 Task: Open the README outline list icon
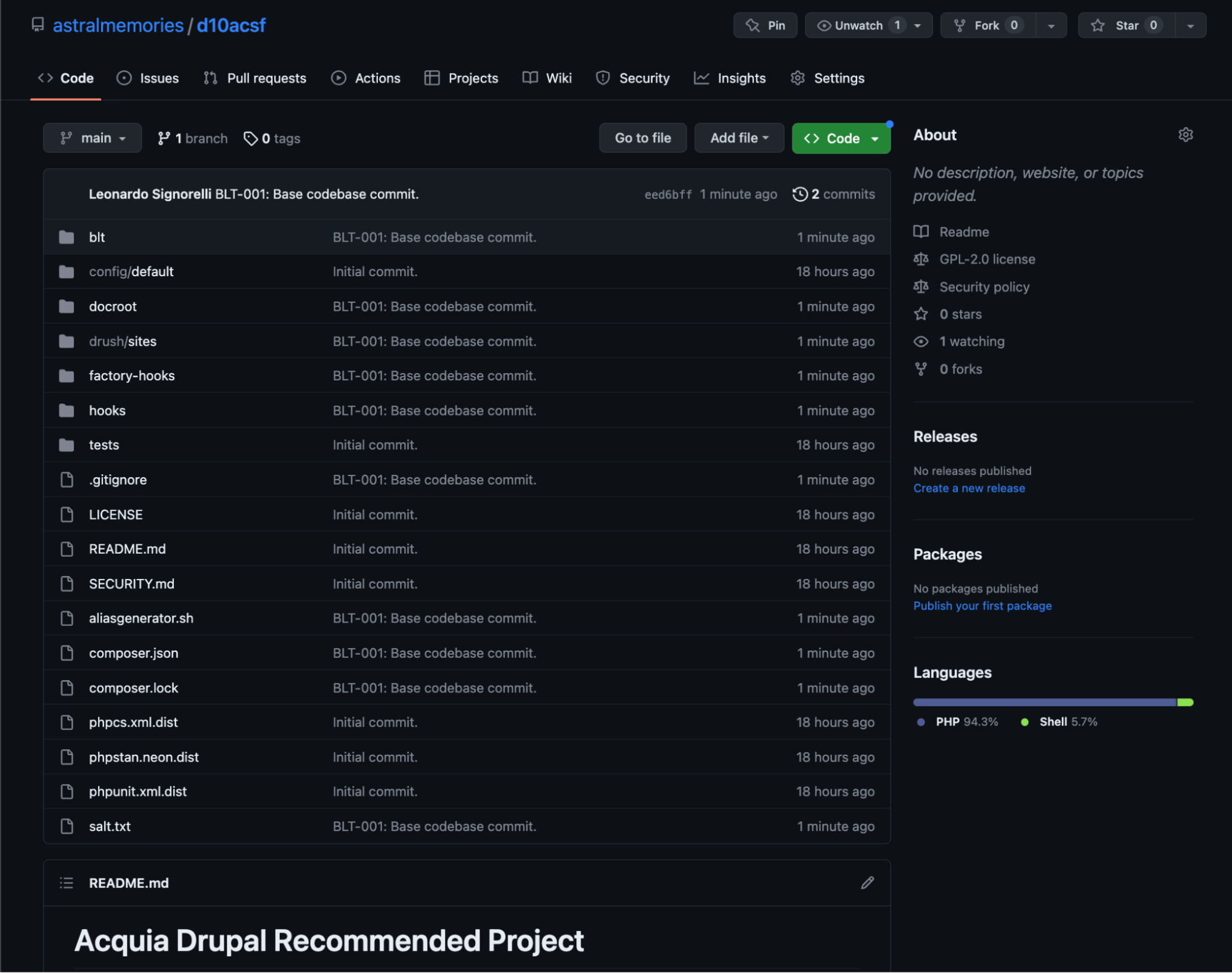[67, 882]
